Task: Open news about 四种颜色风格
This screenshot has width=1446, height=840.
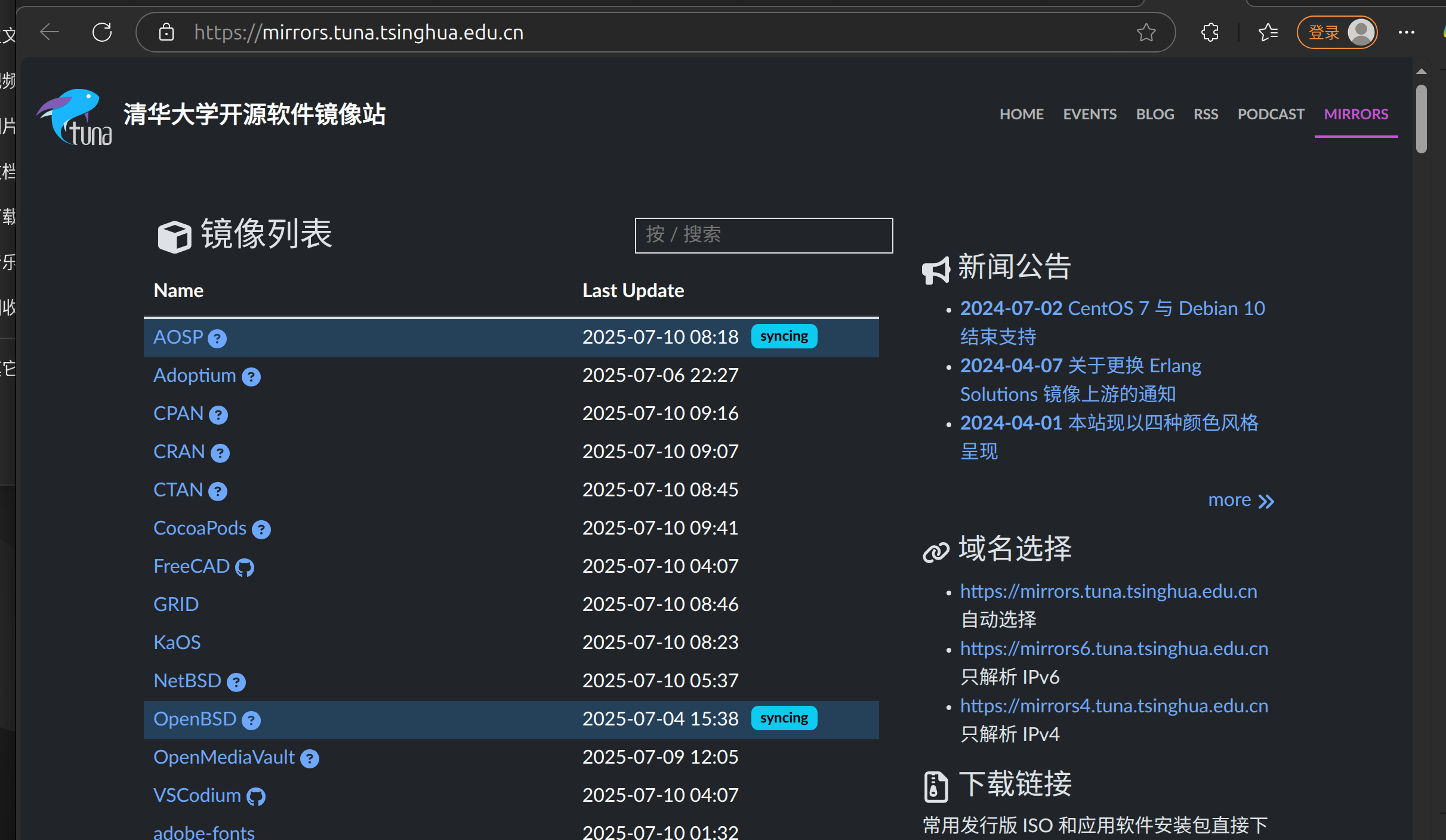Action: (x=1109, y=437)
